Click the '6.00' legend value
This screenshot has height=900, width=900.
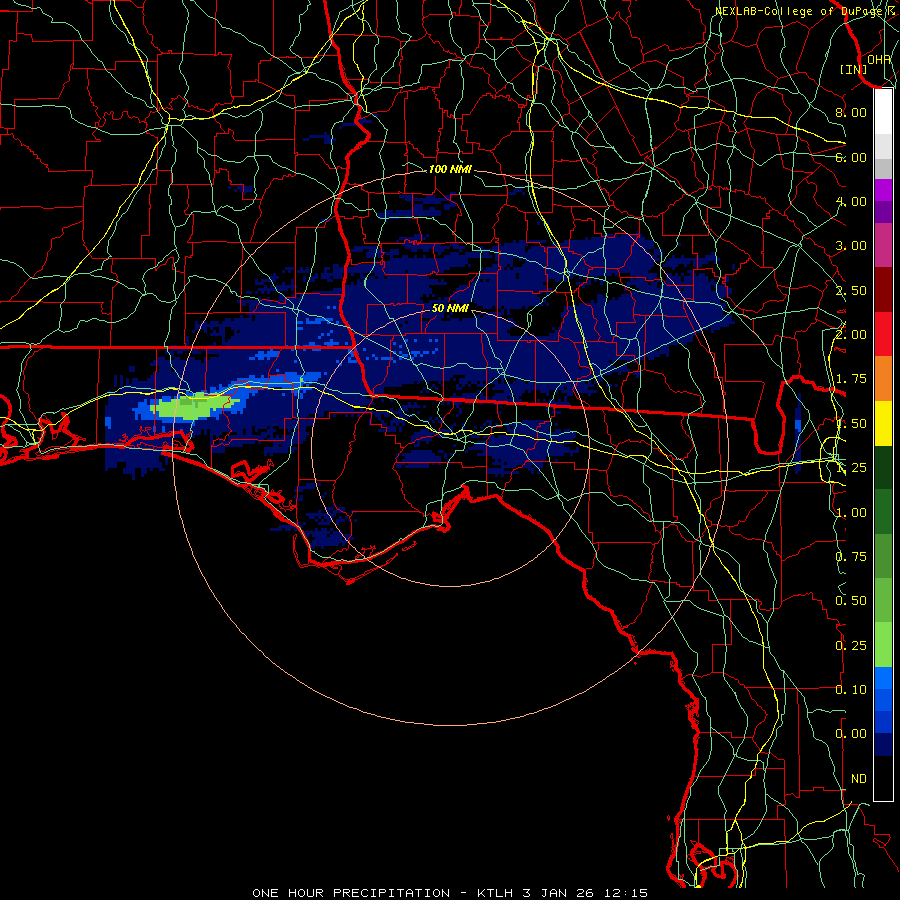[x=851, y=157]
